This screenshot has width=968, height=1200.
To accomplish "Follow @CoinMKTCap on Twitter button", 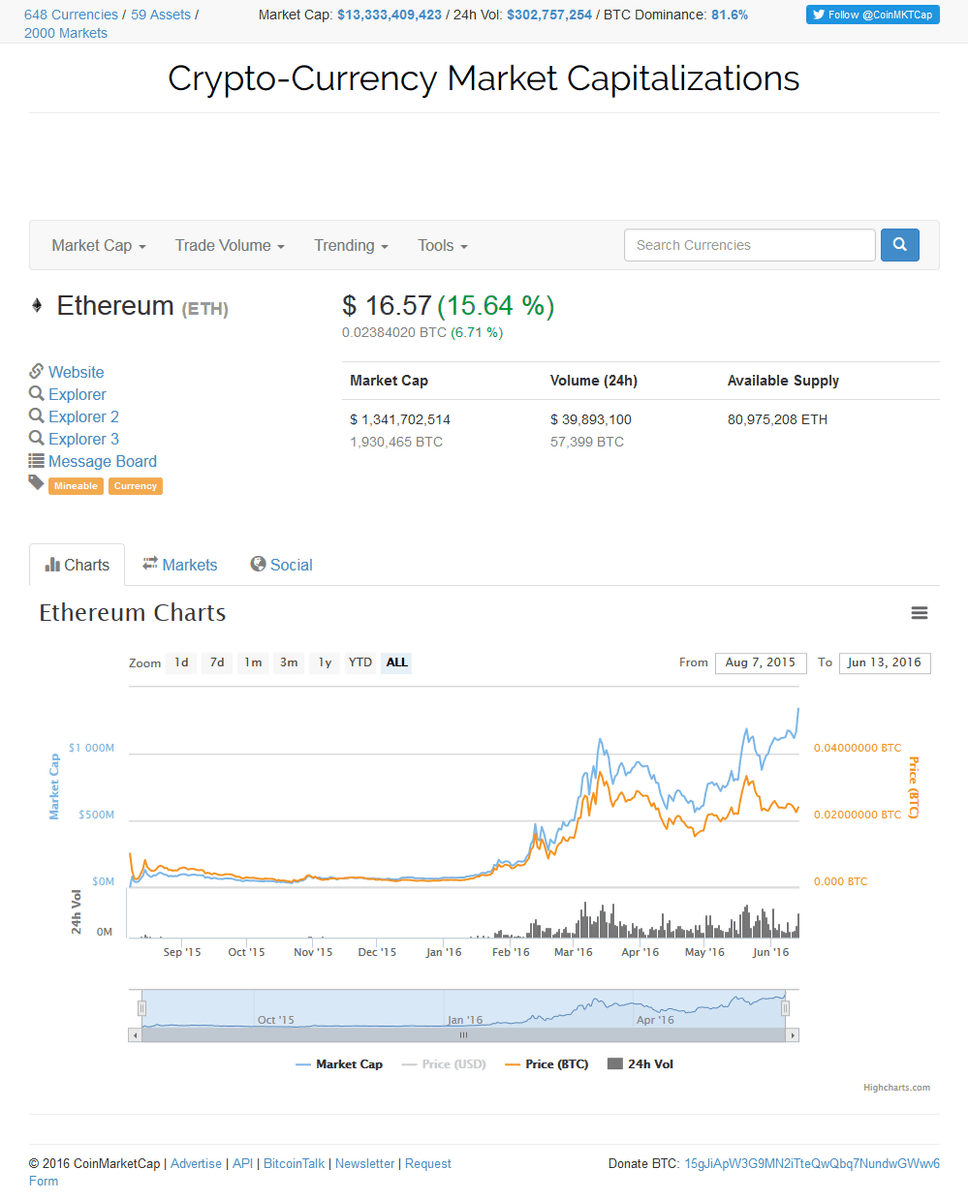I will click(873, 14).
